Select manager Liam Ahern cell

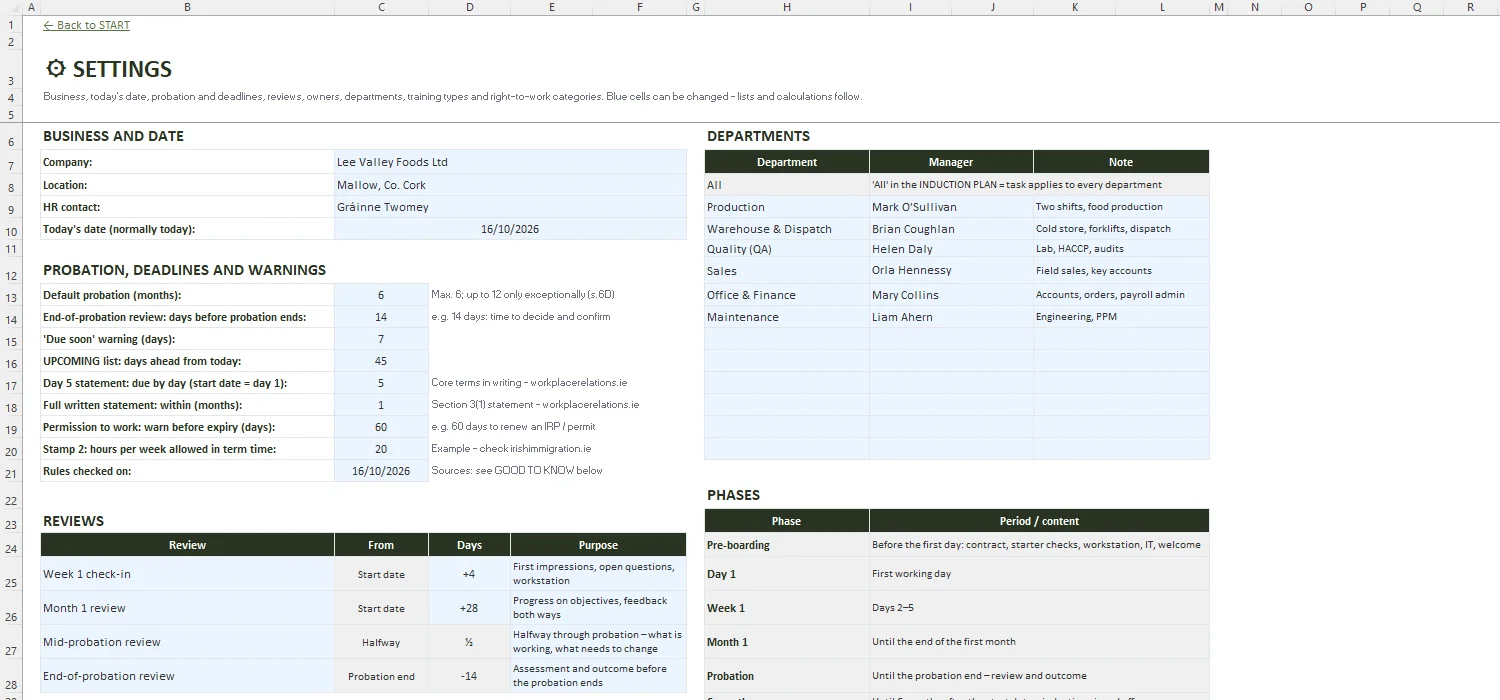pos(951,317)
